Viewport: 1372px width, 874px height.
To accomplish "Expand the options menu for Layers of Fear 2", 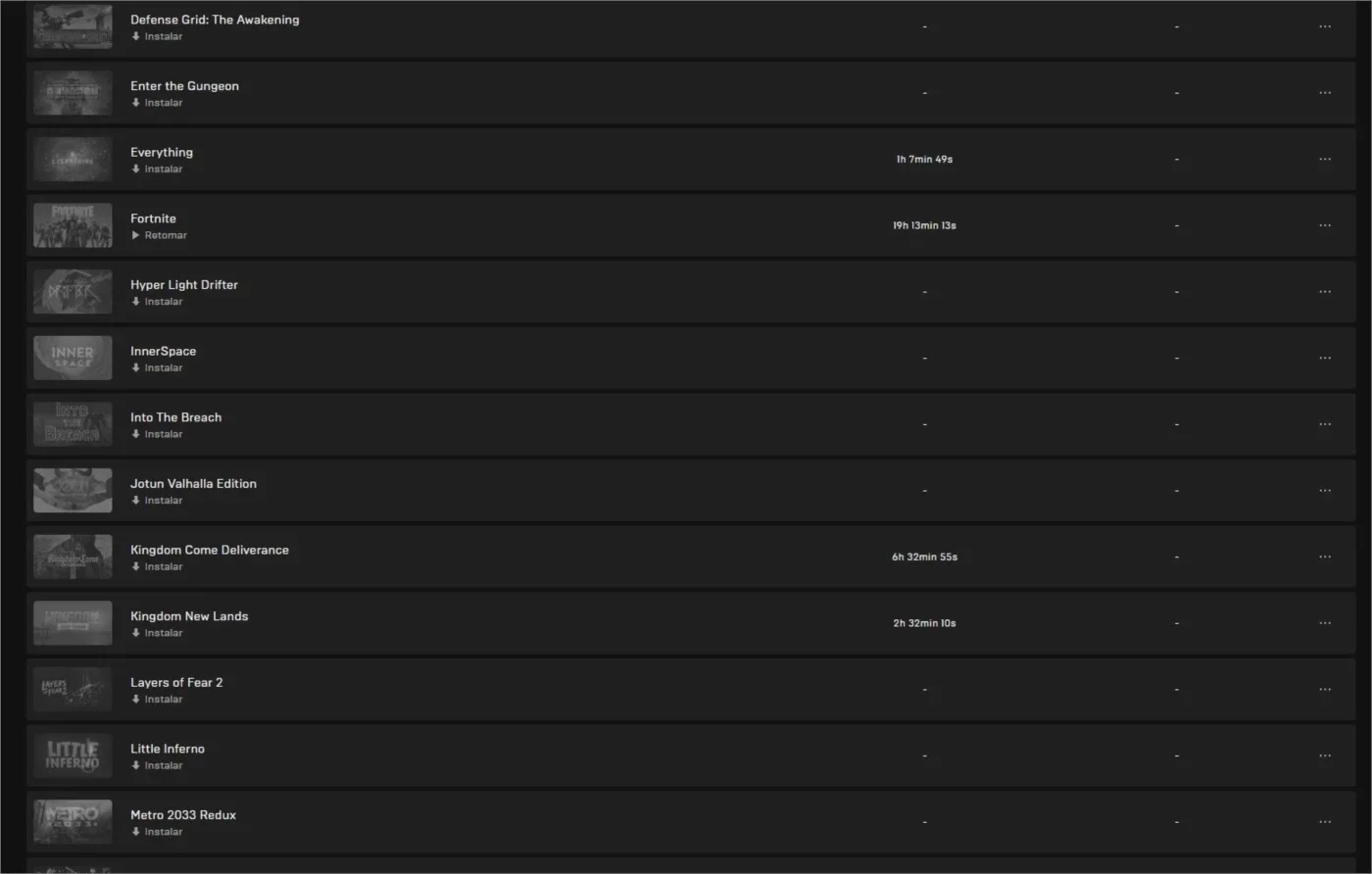I will (1325, 690).
